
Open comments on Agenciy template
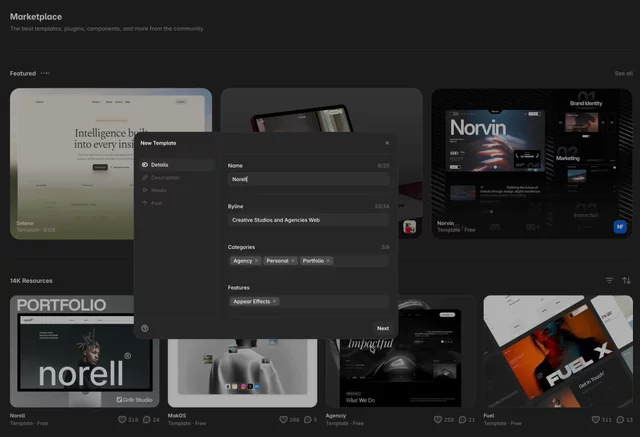pyautogui.click(x=462, y=419)
